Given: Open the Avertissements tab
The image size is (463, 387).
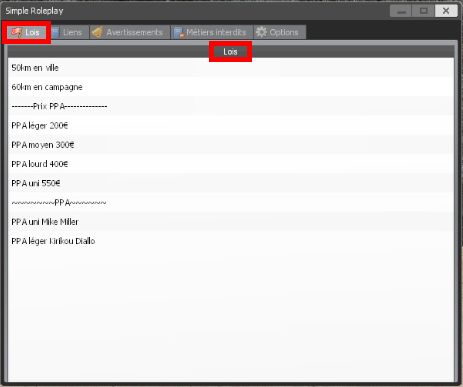Looking at the screenshot, I should pos(130,32).
